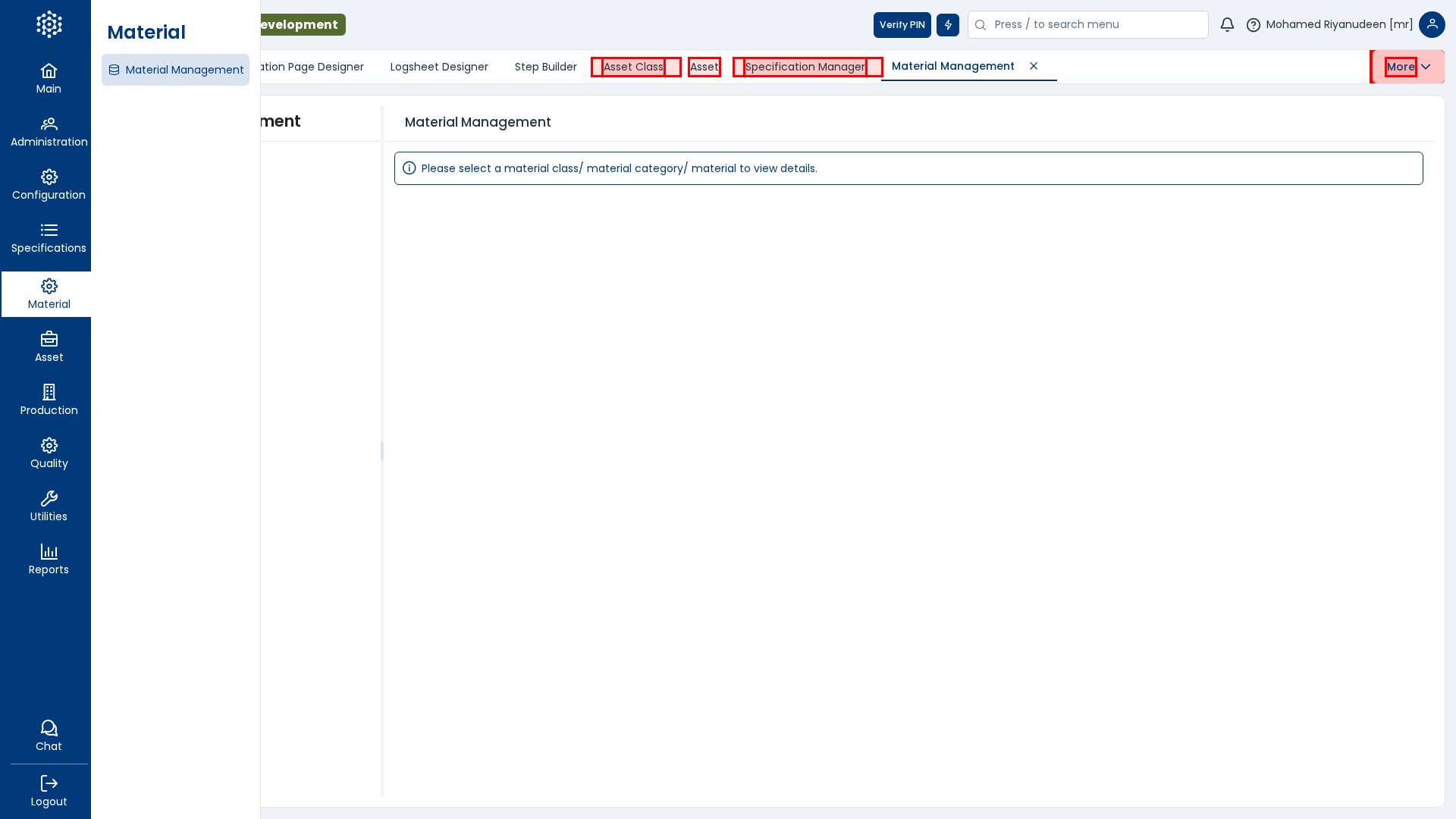Go to the Production section
1456x819 pixels.
coord(49,400)
